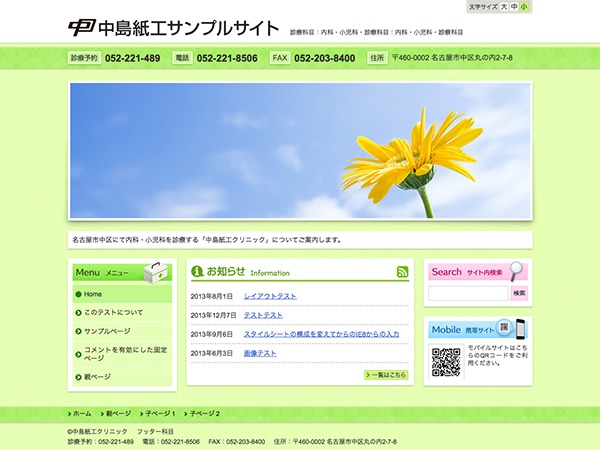
Task: Open the RSS feed icon
Action: click(403, 272)
